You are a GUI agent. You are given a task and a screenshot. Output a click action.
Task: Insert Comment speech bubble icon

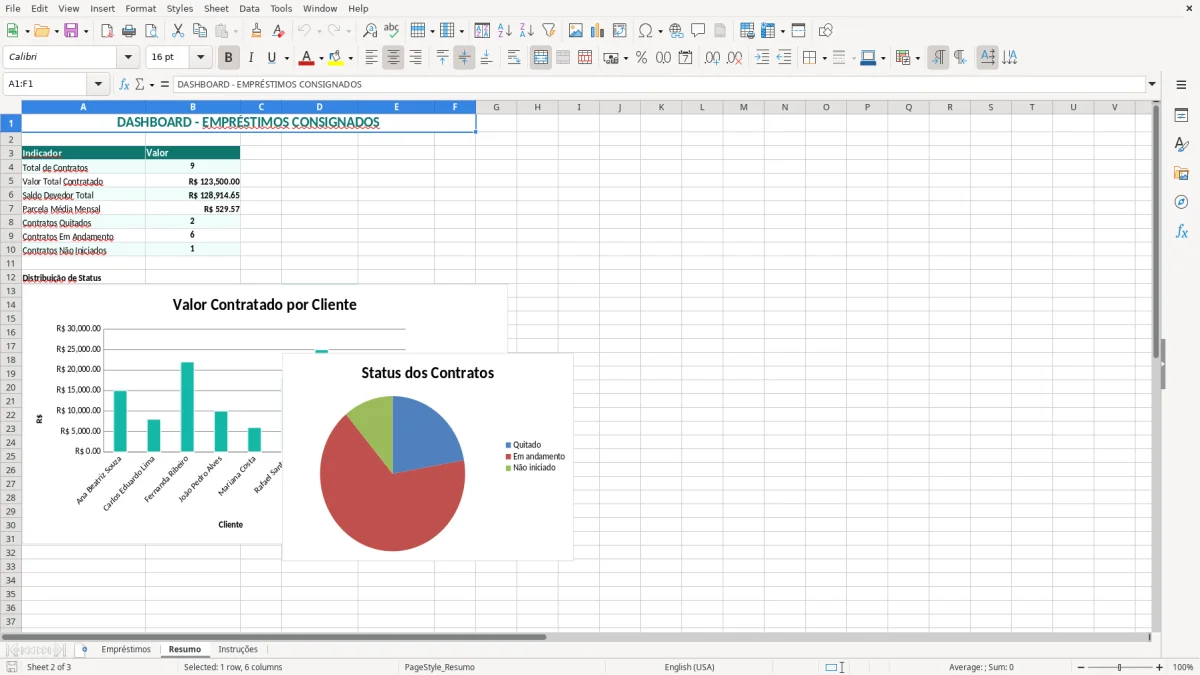[699, 31]
